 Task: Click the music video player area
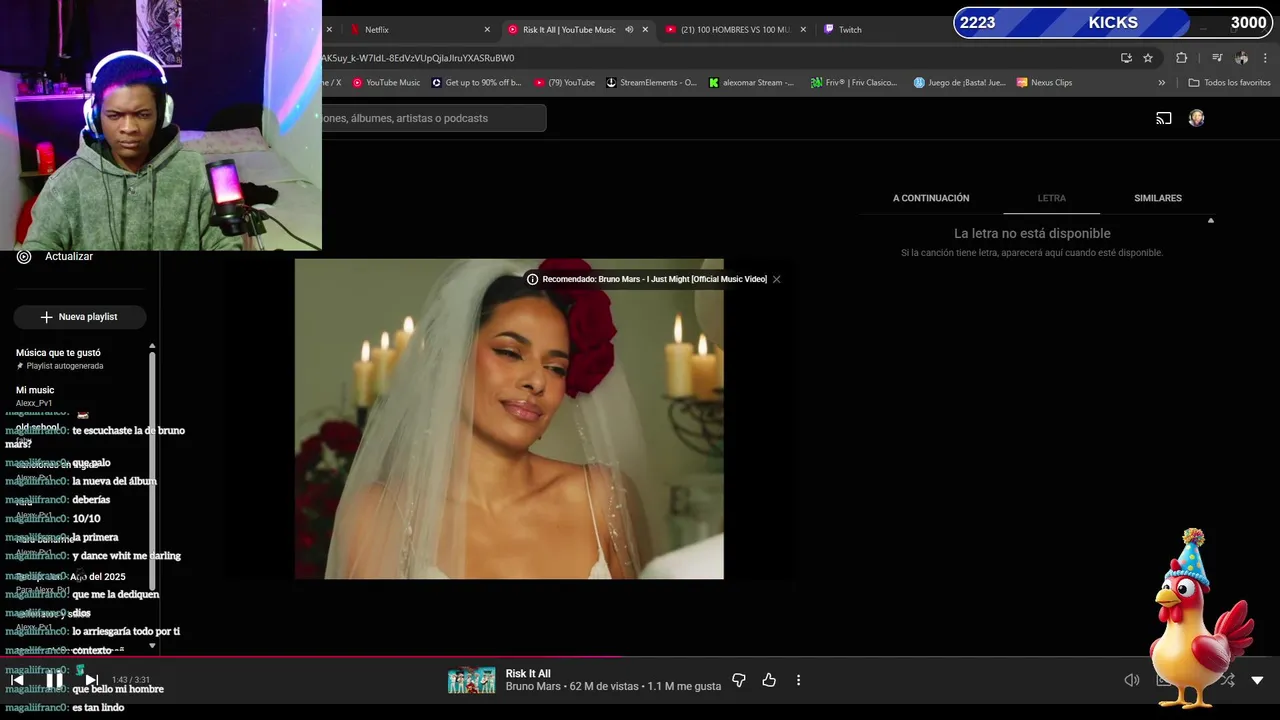pyautogui.click(x=509, y=419)
